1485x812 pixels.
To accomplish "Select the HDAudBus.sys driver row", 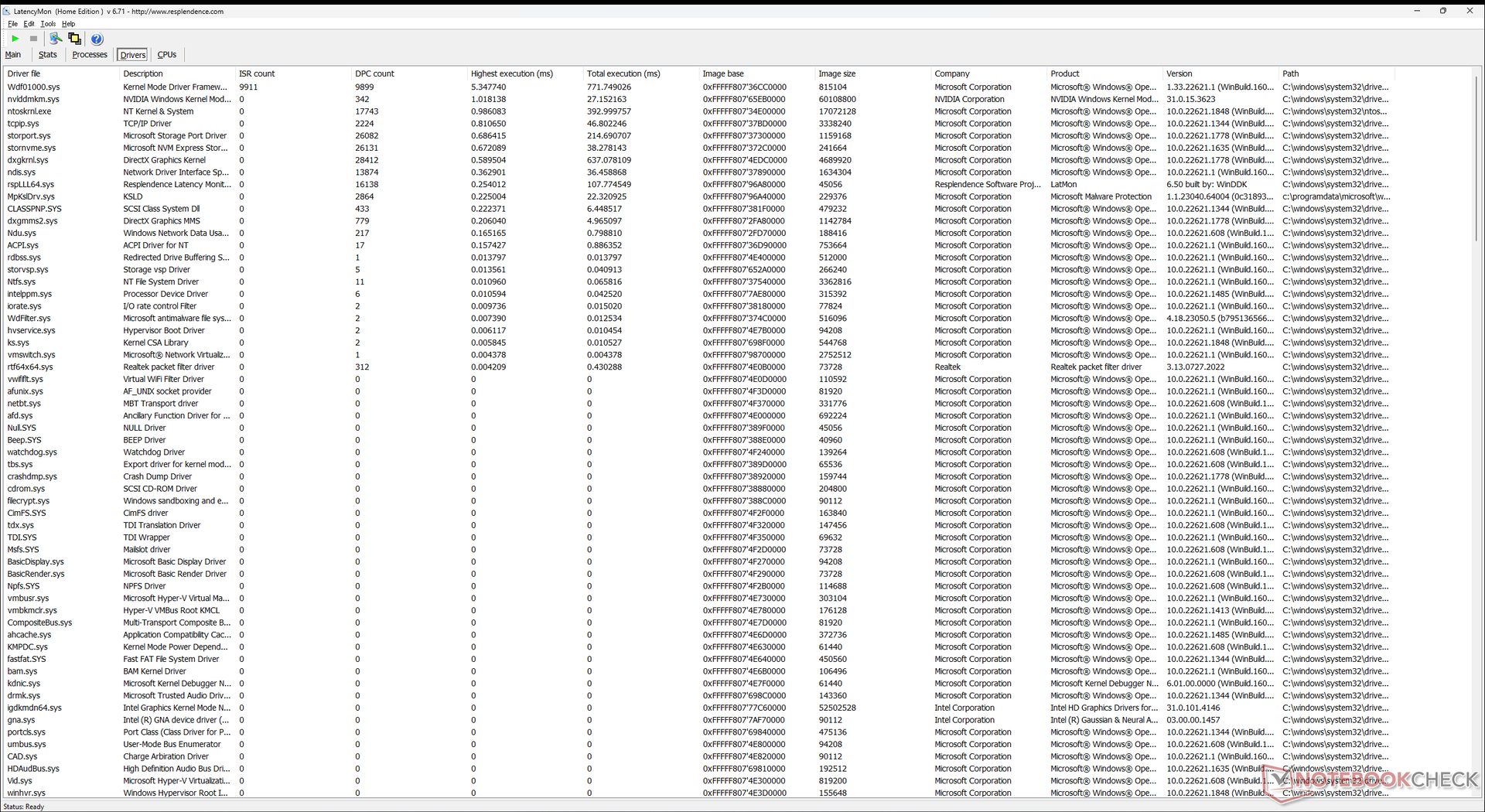I will click(699, 769).
